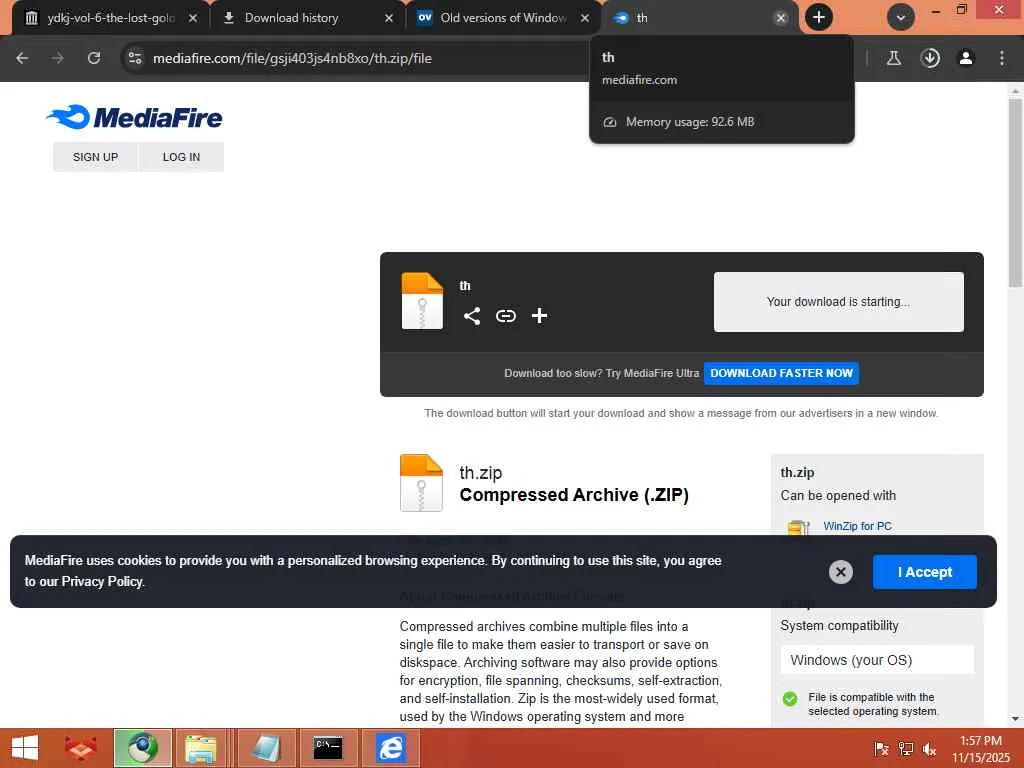The image size is (1024, 768).
Task: Close the Download history tab
Action: click(x=389, y=18)
